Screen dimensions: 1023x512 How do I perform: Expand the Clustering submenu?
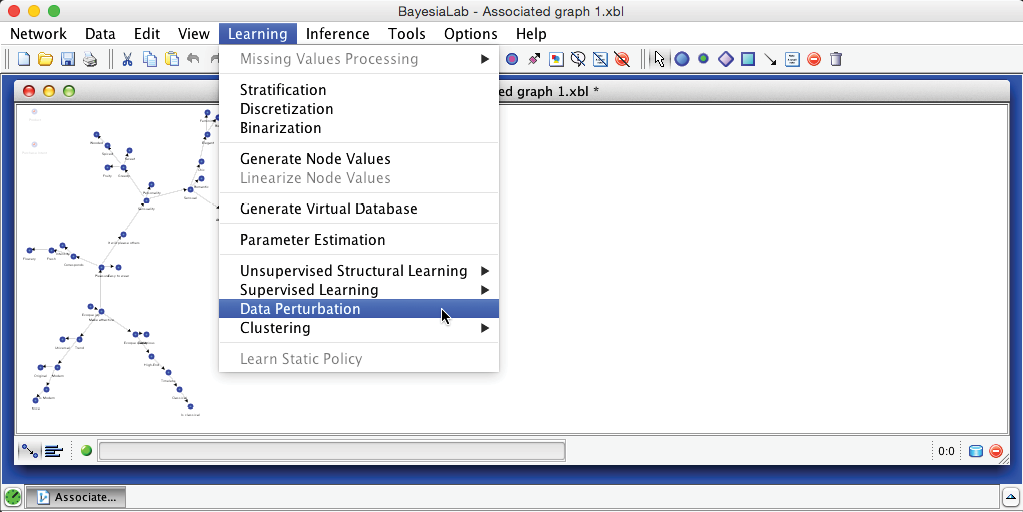coord(275,328)
